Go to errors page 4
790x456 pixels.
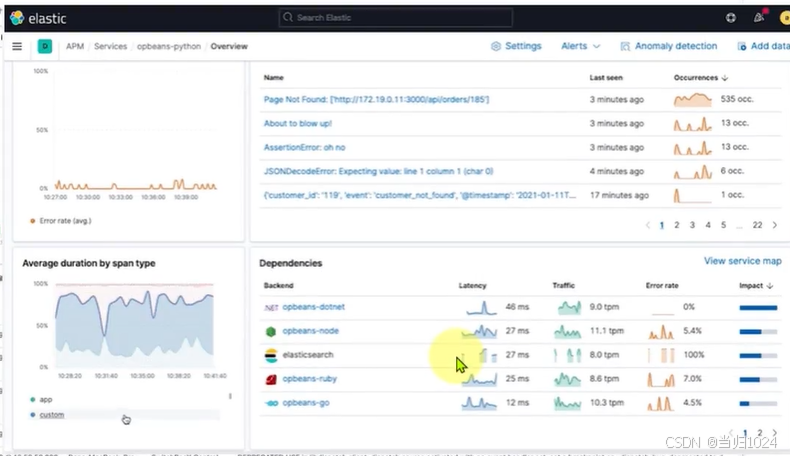(x=708, y=225)
